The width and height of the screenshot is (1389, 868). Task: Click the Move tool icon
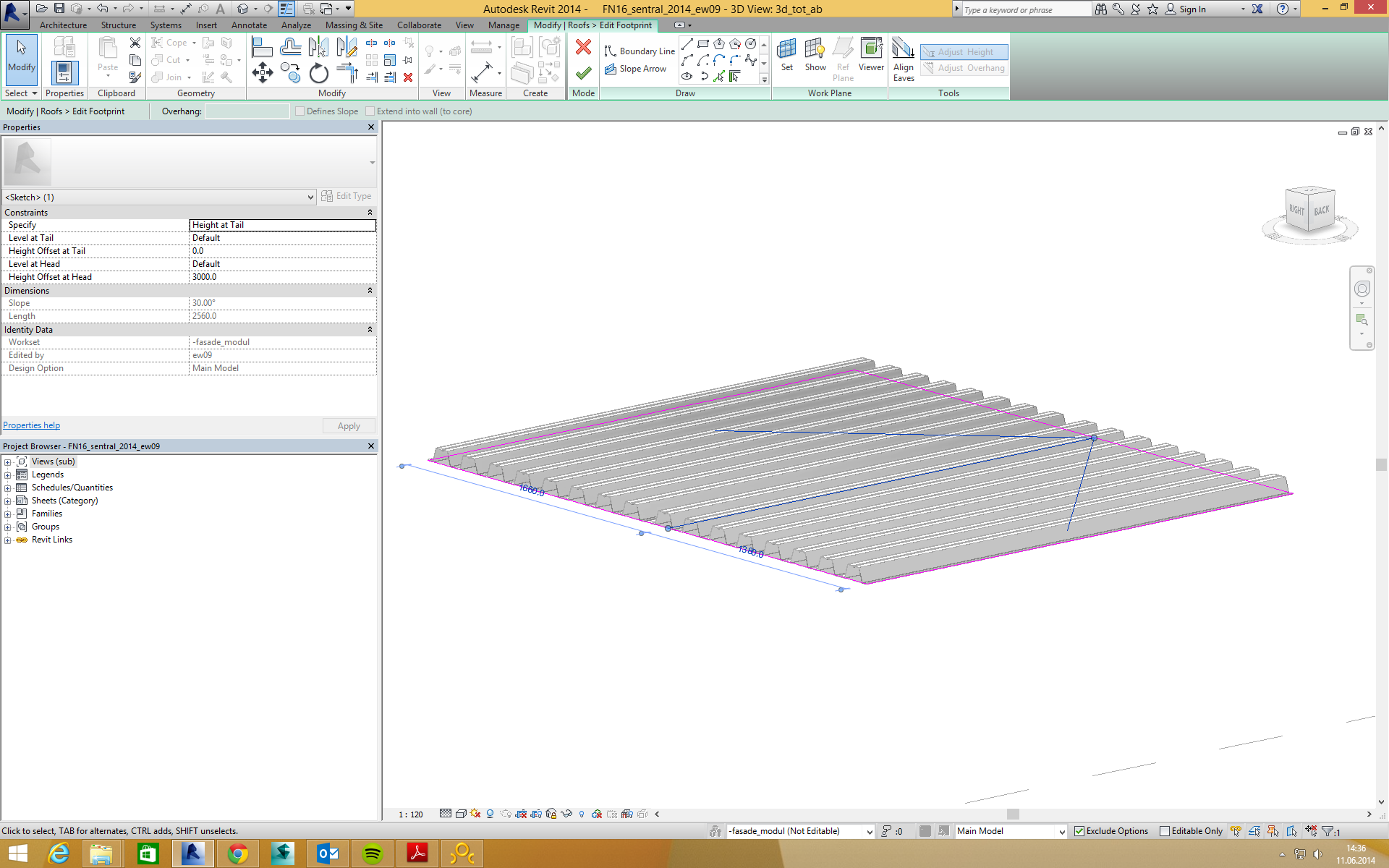click(262, 72)
